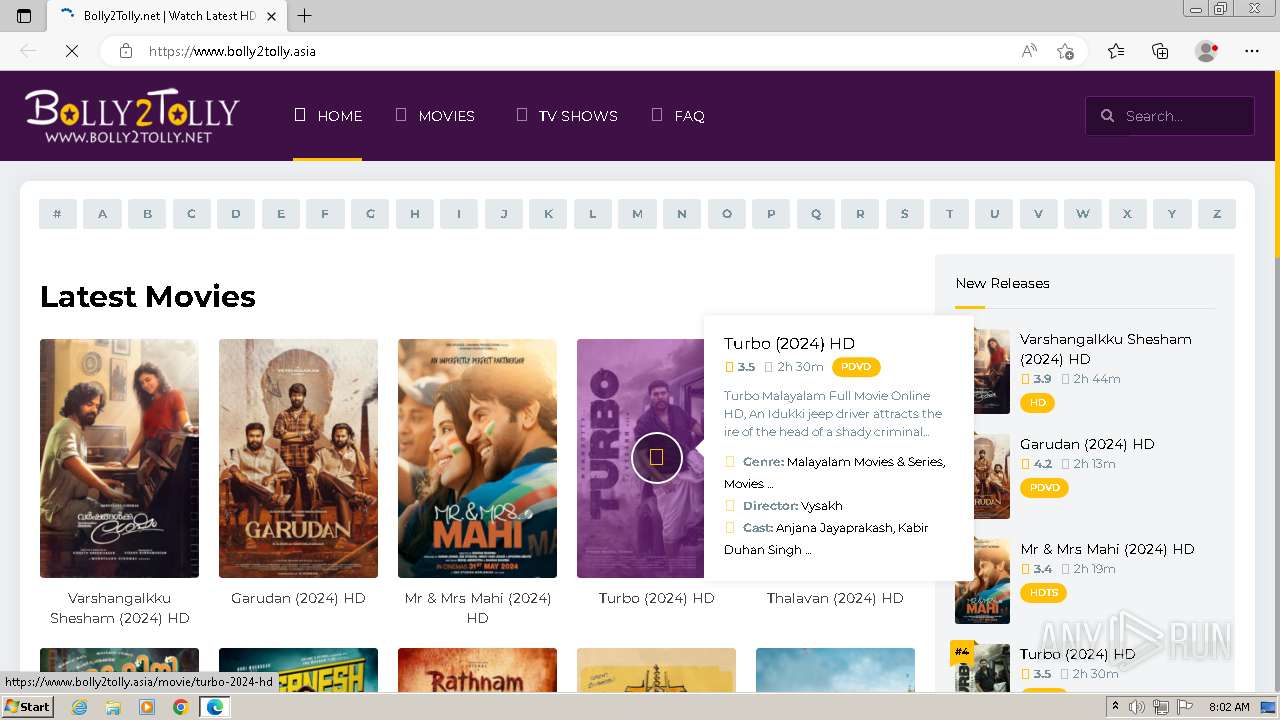Viewport: 1280px width, 720px height.
Task: Open the MOVIES menu item
Action: point(435,116)
